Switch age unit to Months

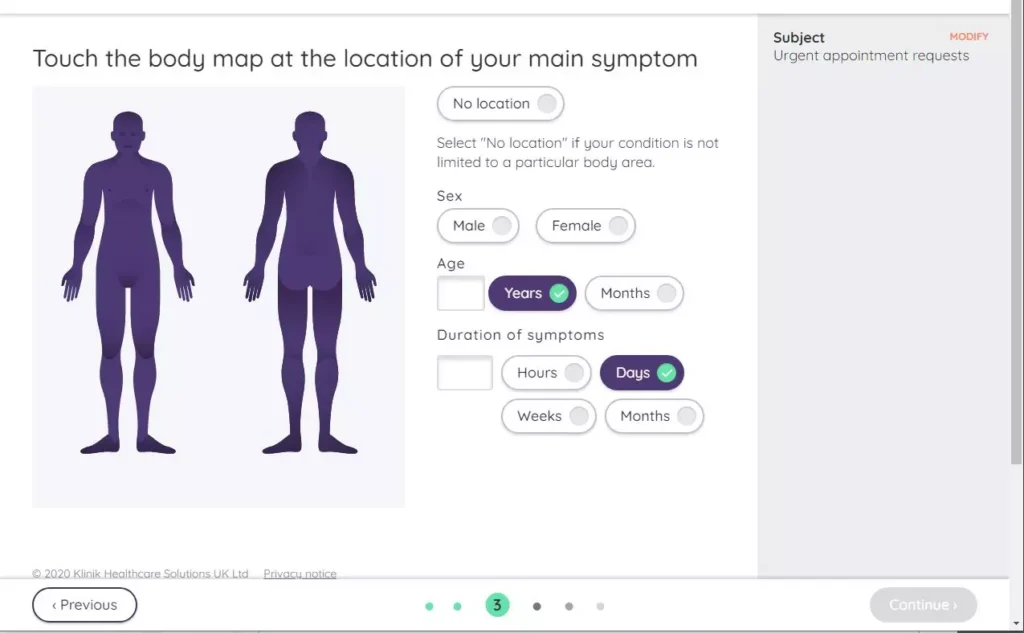634,293
